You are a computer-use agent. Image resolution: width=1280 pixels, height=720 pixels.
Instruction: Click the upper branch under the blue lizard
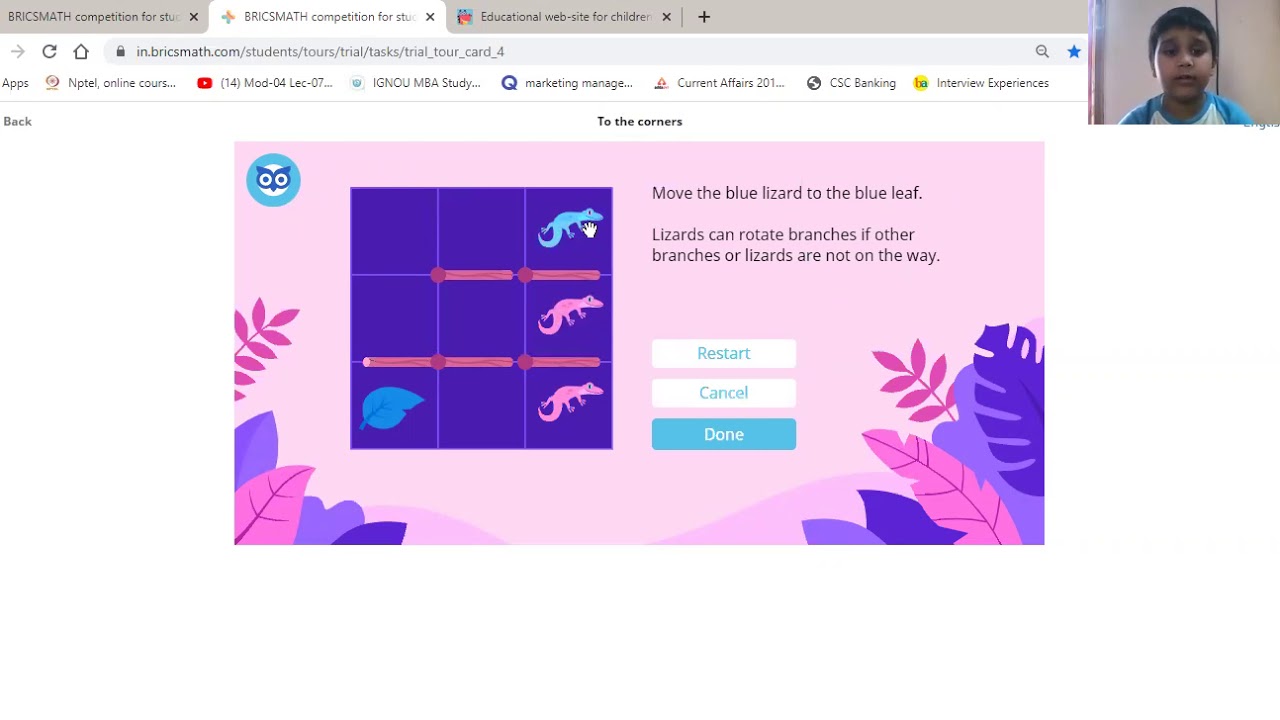(x=562, y=275)
